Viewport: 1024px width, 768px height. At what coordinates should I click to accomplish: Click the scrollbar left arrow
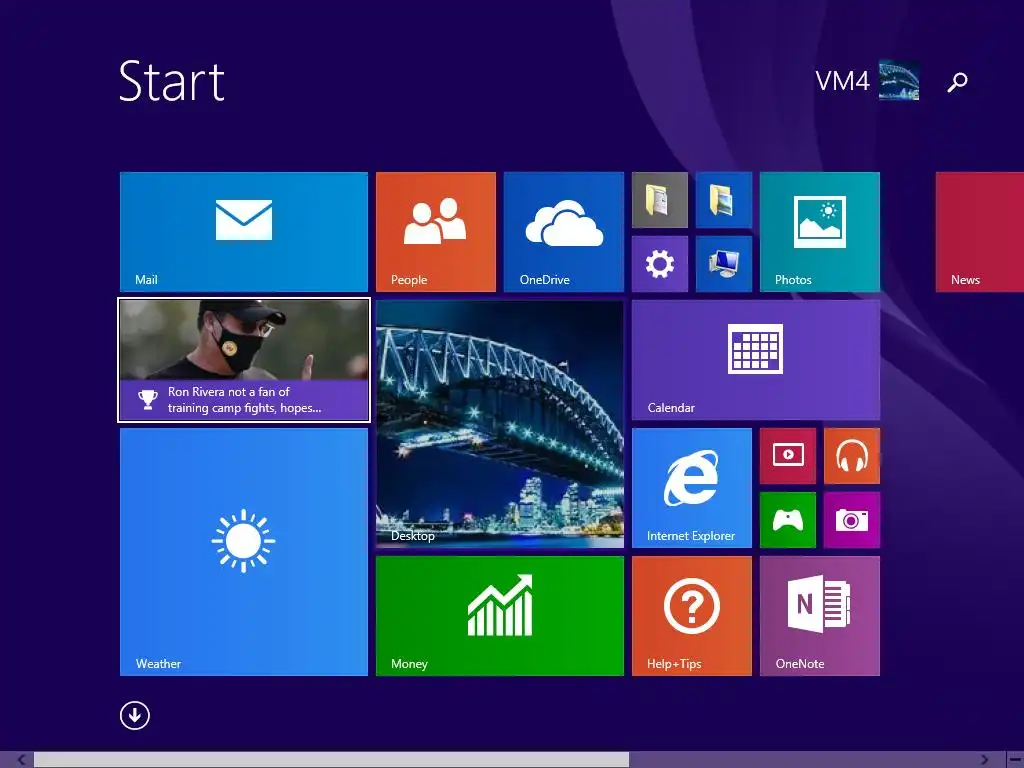(21, 760)
